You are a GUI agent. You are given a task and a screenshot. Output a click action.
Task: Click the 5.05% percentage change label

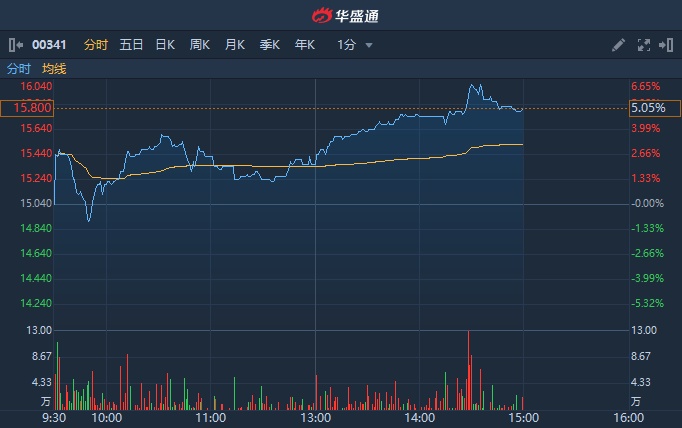pos(647,108)
